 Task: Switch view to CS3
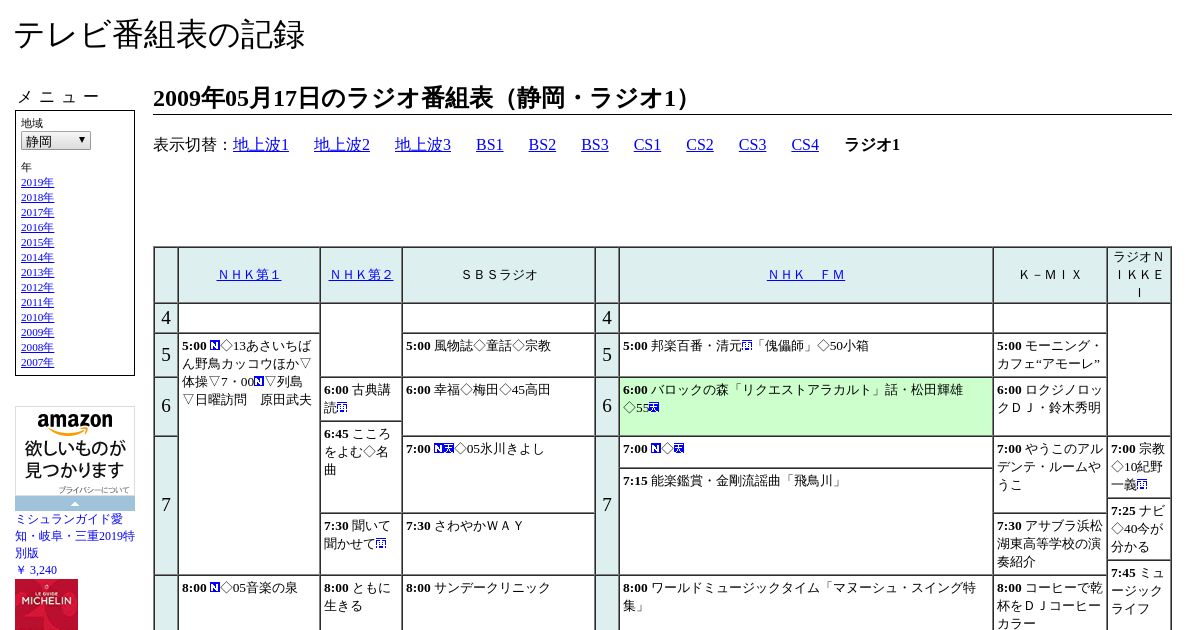coord(752,145)
